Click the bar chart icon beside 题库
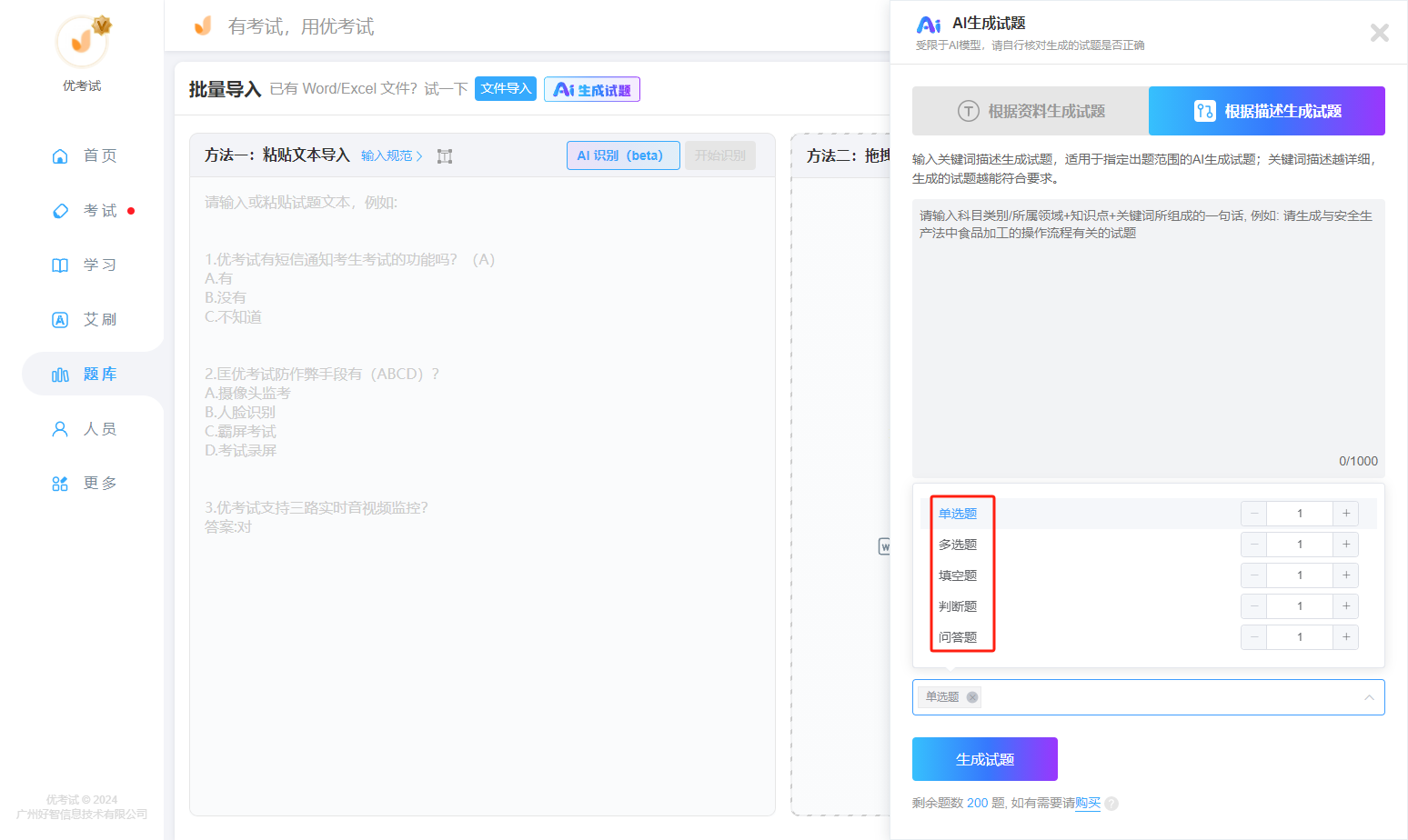The height and width of the screenshot is (840, 1408). pos(60,374)
